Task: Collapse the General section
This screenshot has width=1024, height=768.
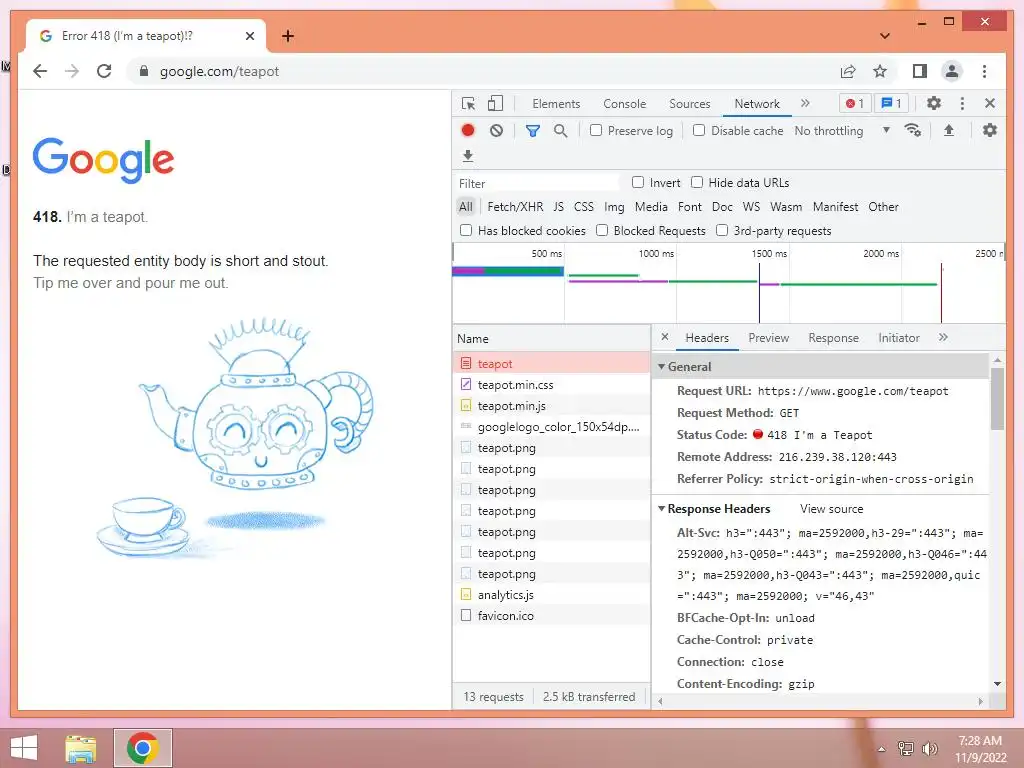Action: [662, 367]
